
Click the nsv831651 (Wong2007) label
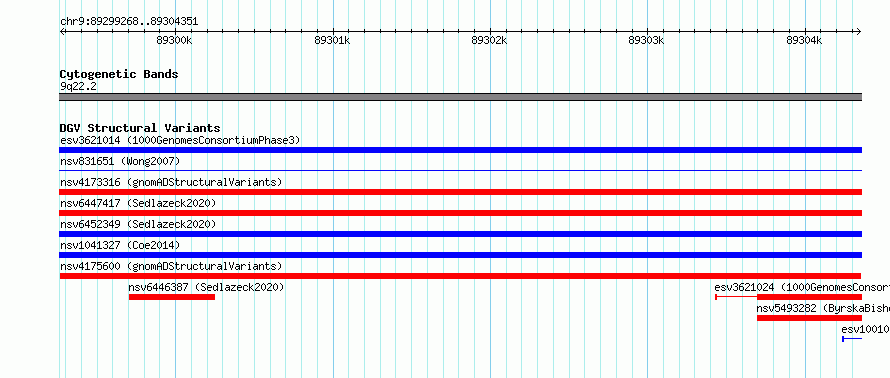(120, 162)
